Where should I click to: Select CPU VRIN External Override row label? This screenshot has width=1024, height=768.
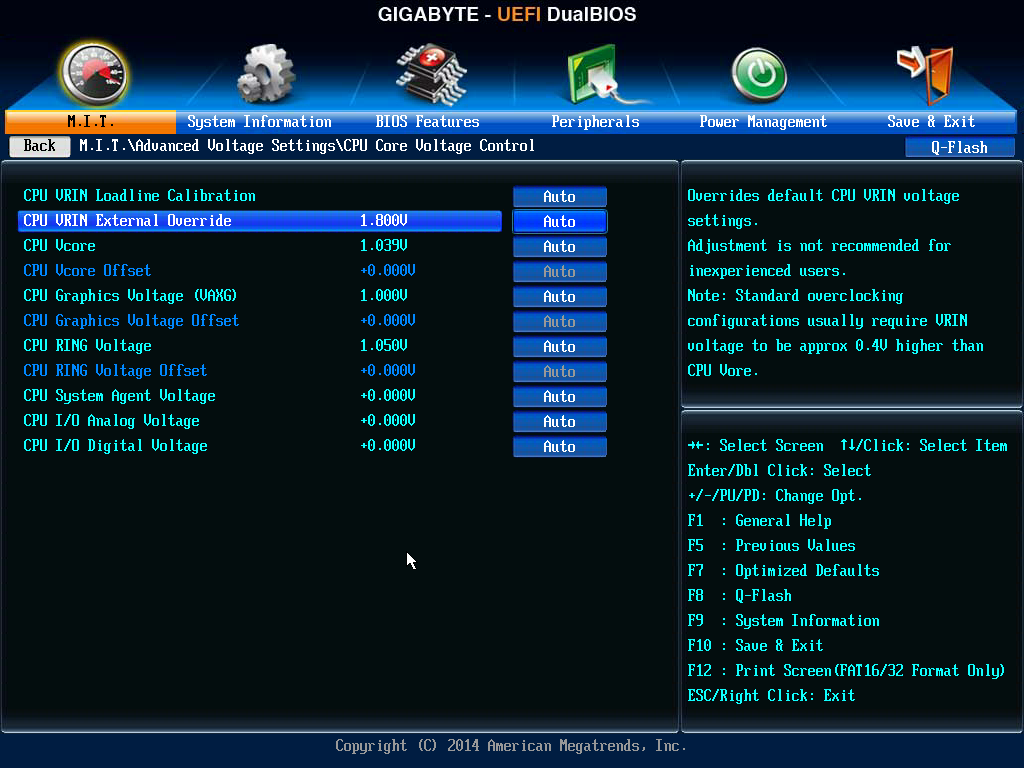click(127, 221)
